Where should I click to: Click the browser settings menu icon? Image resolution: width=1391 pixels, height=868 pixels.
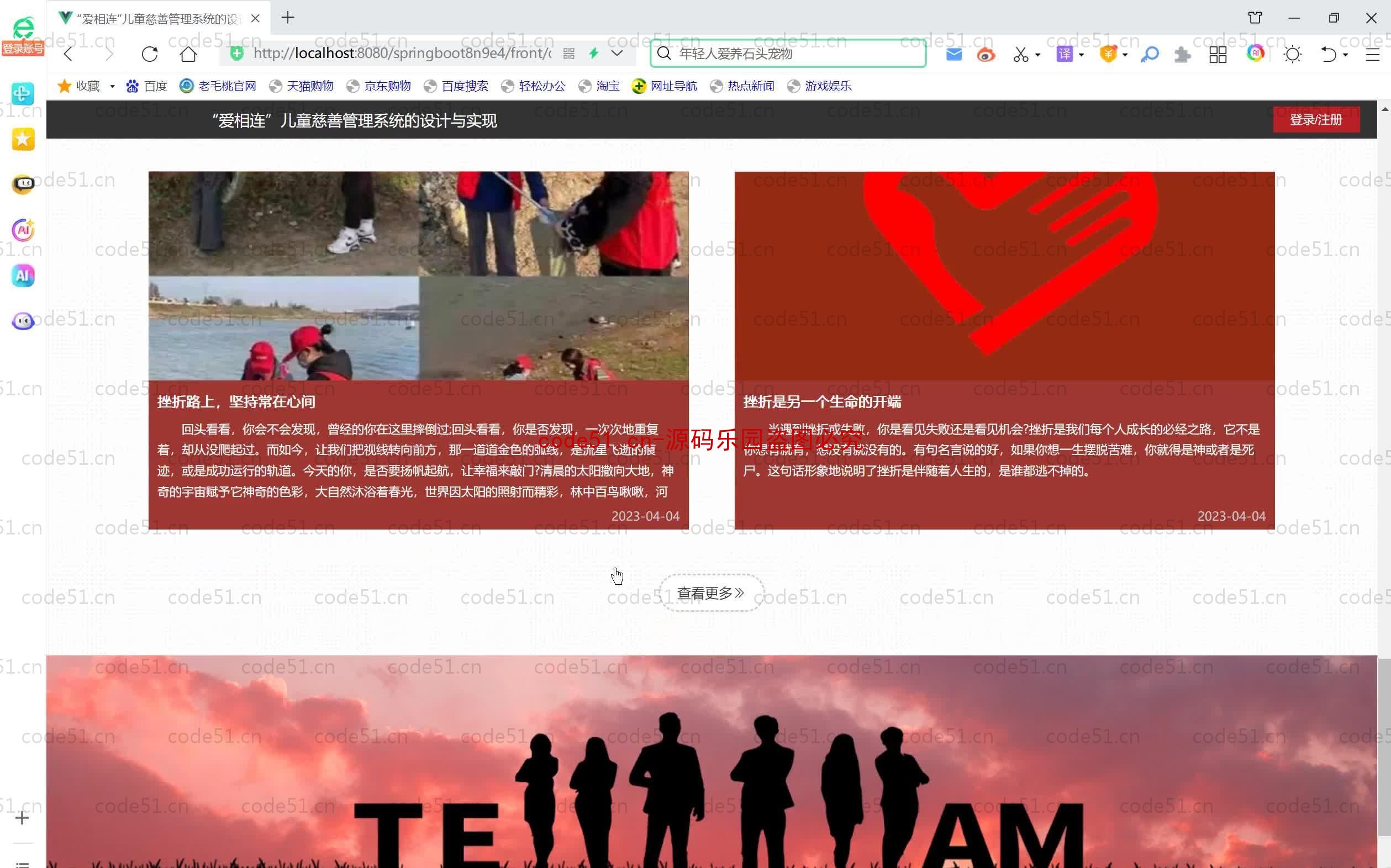(1373, 54)
